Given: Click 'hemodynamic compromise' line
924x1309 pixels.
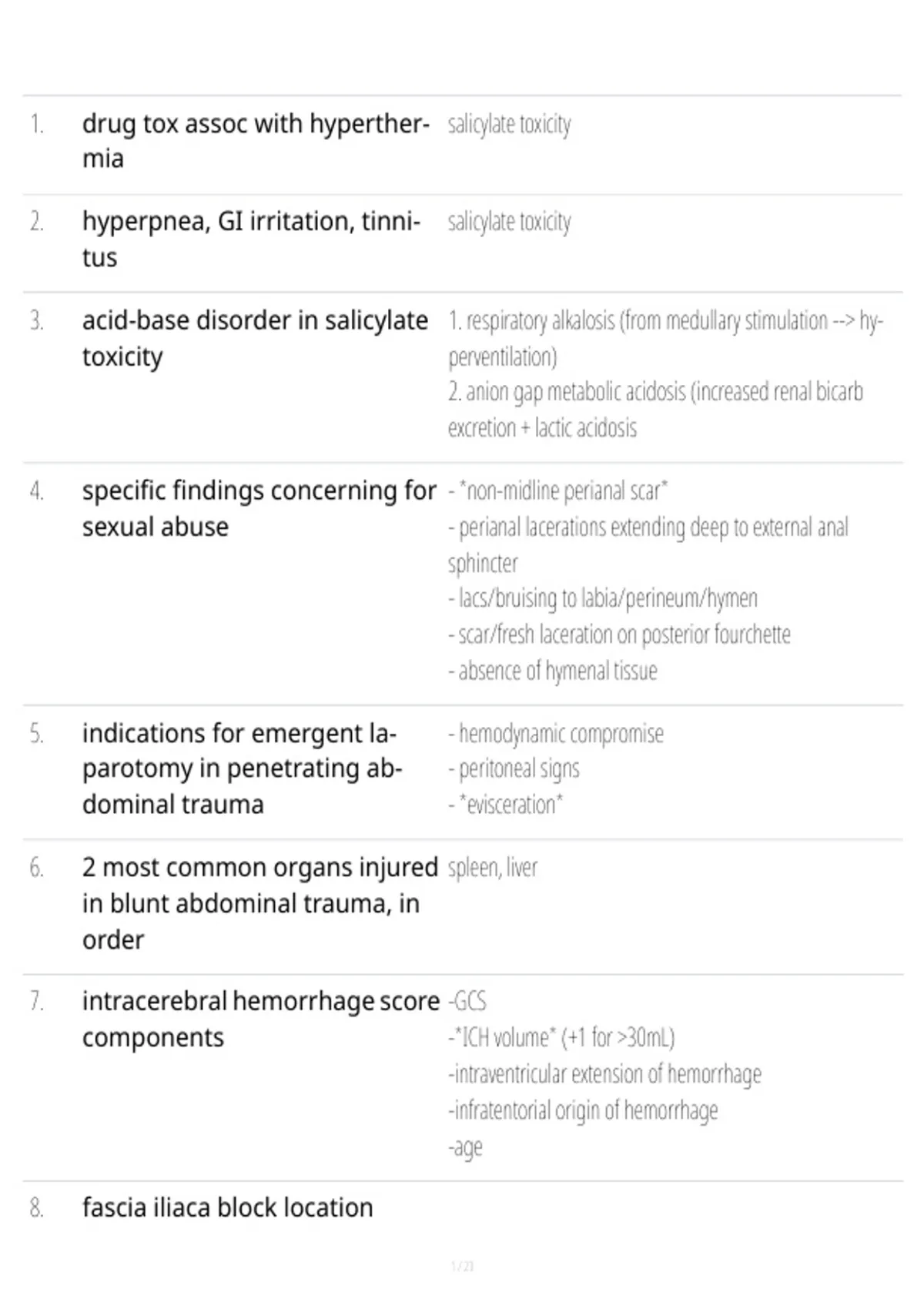Looking at the screenshot, I should 556,733.
